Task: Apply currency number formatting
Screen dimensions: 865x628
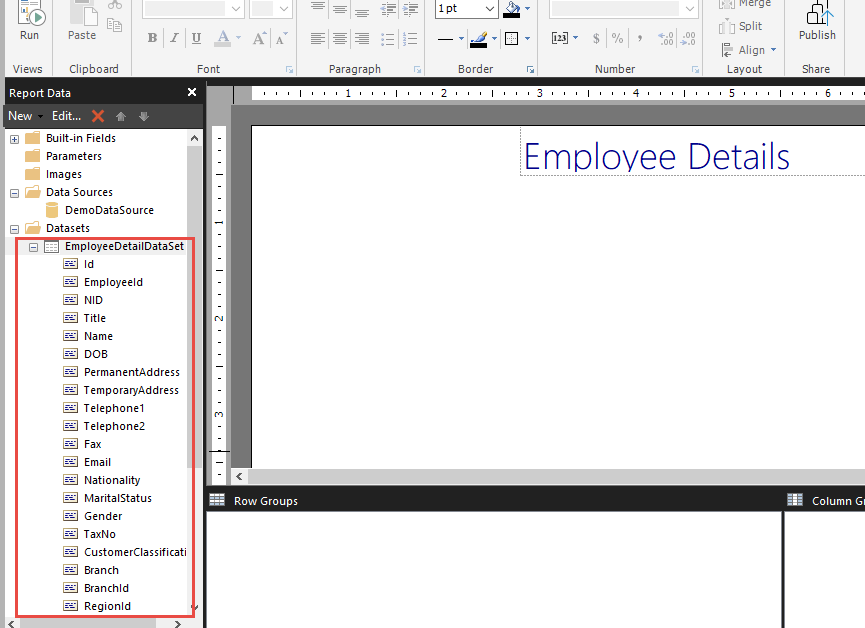Action: coord(596,37)
